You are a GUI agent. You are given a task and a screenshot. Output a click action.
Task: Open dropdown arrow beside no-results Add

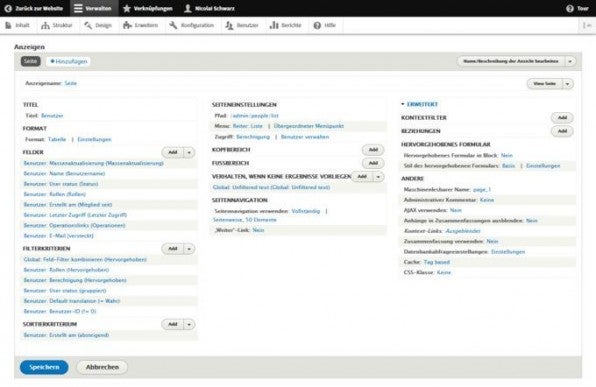coord(379,177)
